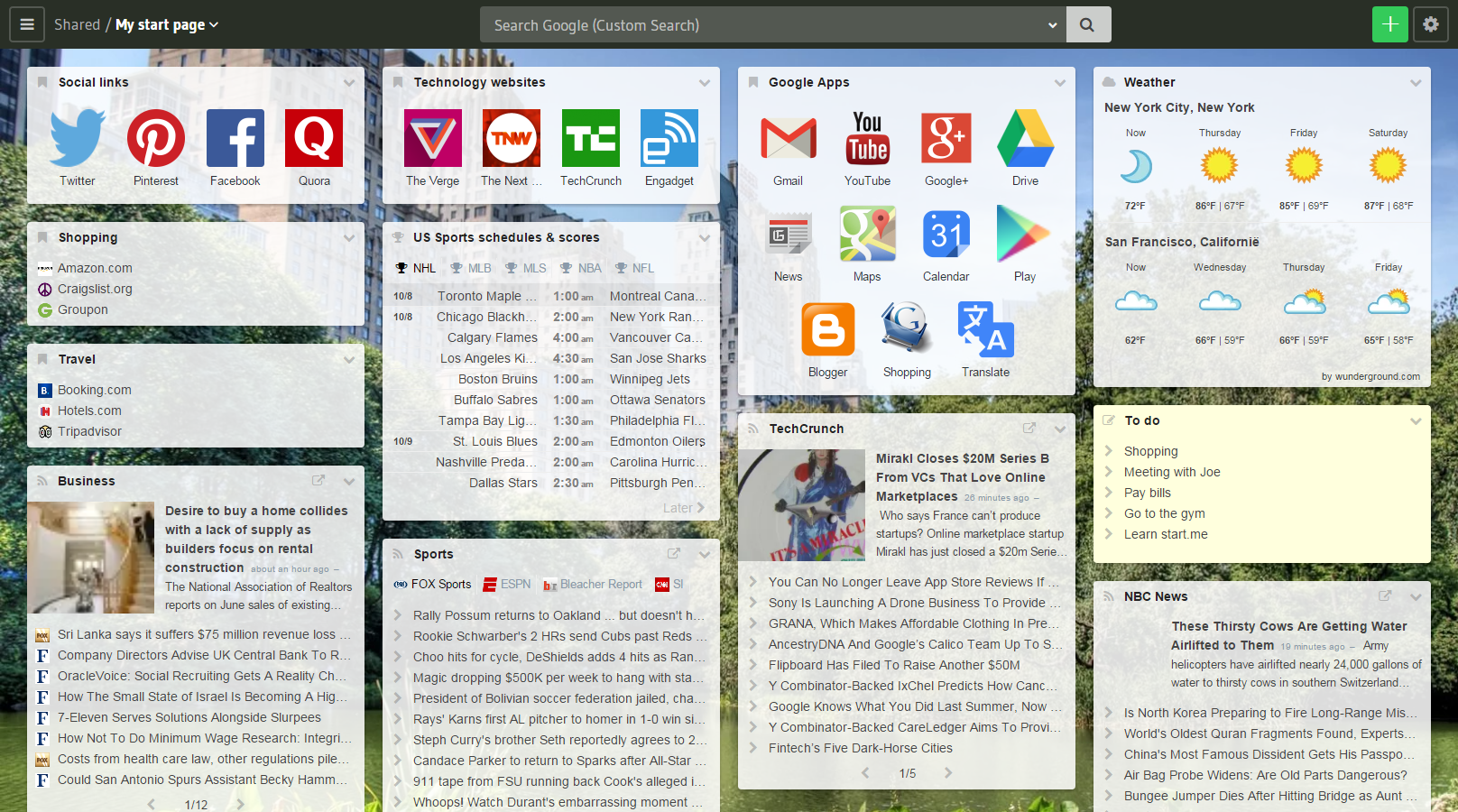Image resolution: width=1458 pixels, height=812 pixels.
Task: Open 'Fintech's Five Dark-Horse Cities' headline
Action: (x=860, y=748)
